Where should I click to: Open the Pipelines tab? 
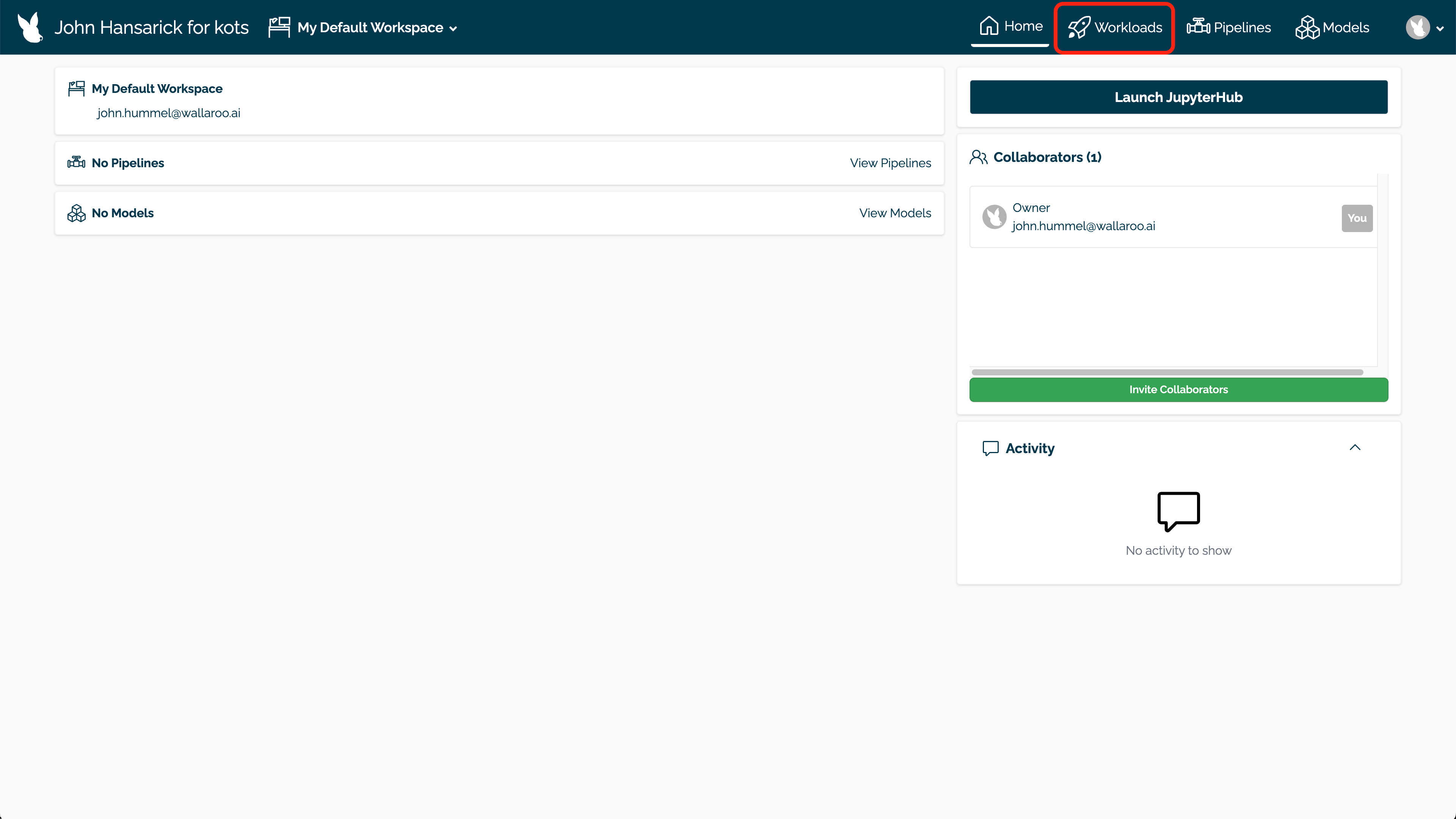pyautogui.click(x=1229, y=27)
